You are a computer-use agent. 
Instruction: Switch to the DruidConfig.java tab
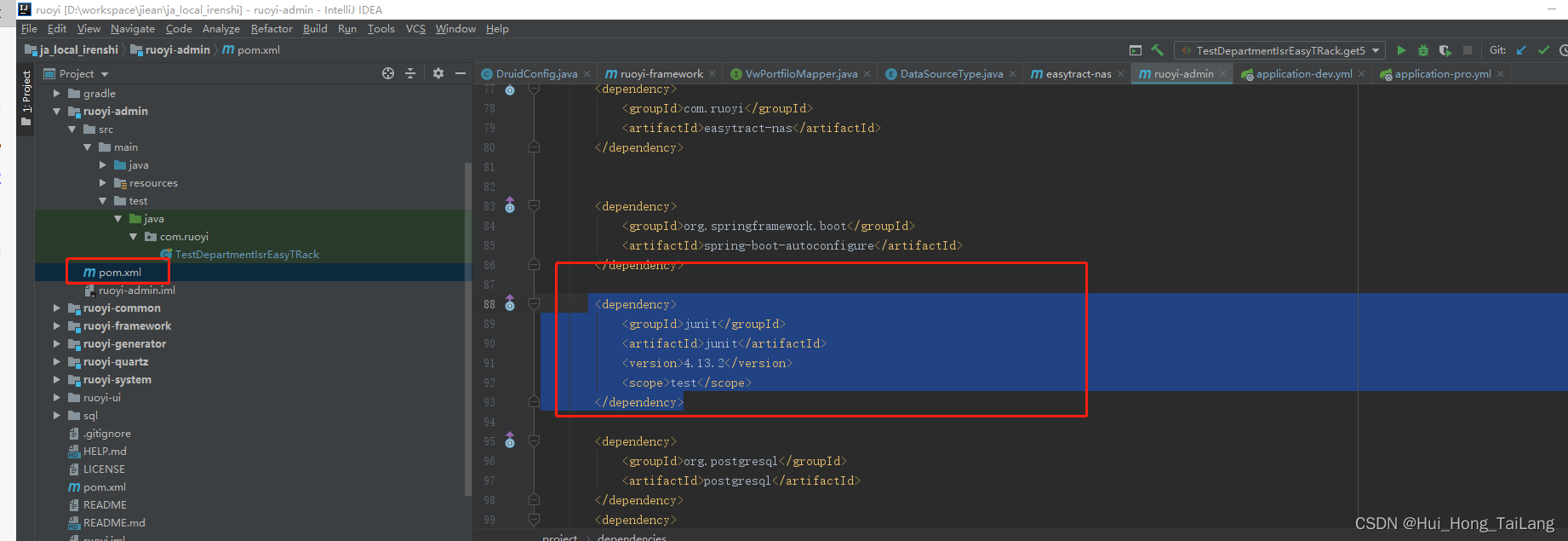click(536, 74)
